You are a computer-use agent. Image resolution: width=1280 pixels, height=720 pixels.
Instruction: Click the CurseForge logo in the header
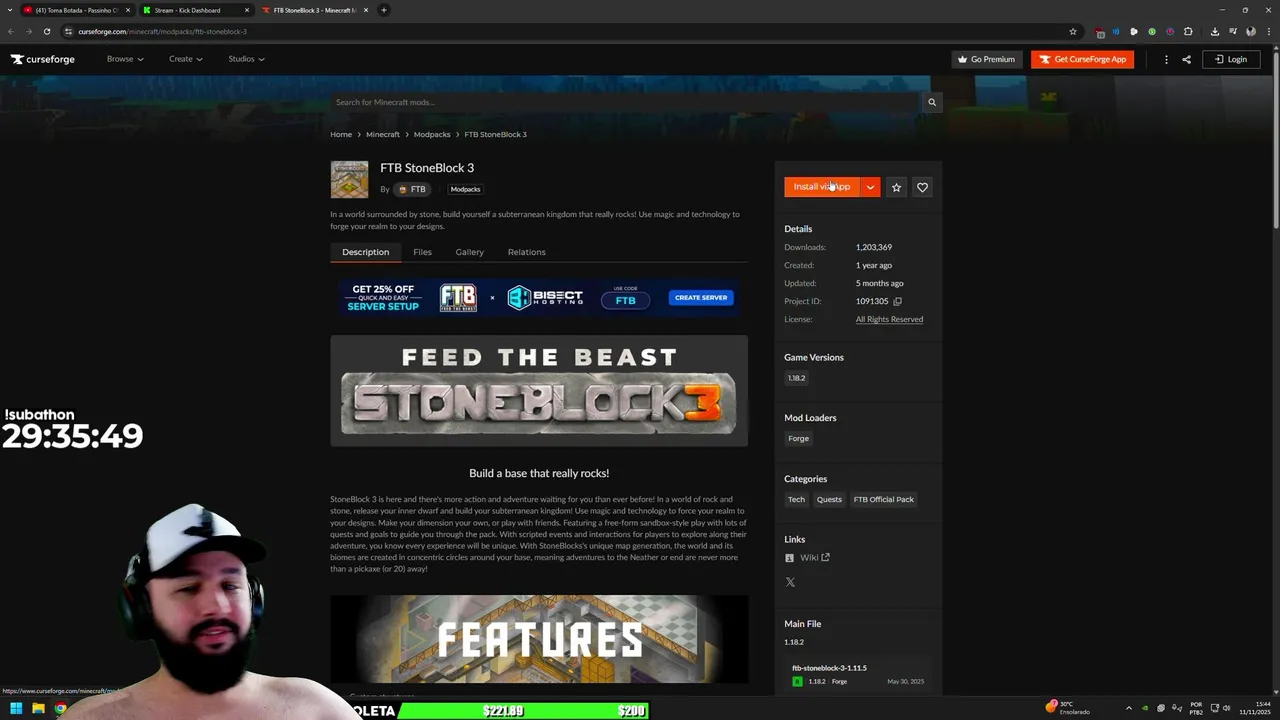click(43, 59)
